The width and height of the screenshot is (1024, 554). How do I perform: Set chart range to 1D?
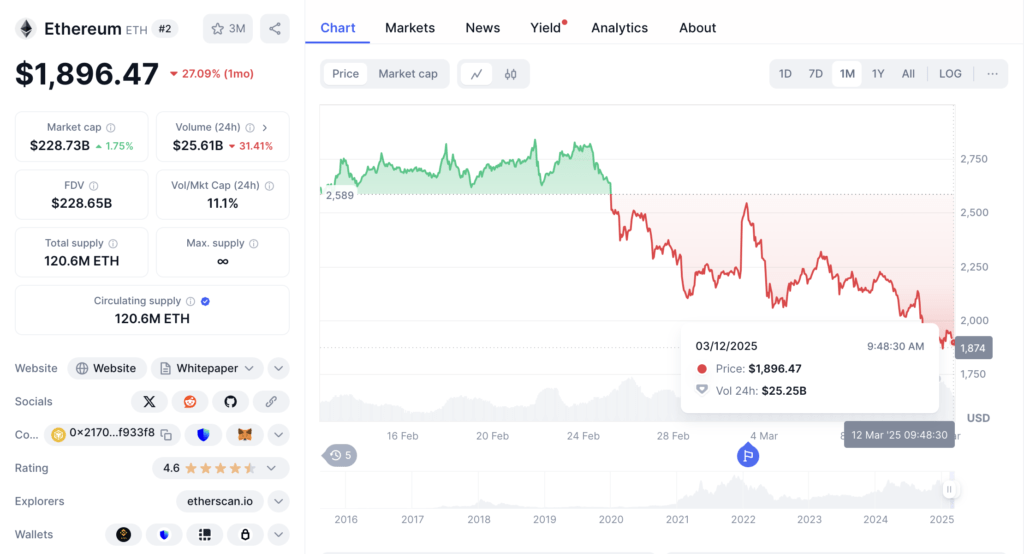tap(786, 74)
